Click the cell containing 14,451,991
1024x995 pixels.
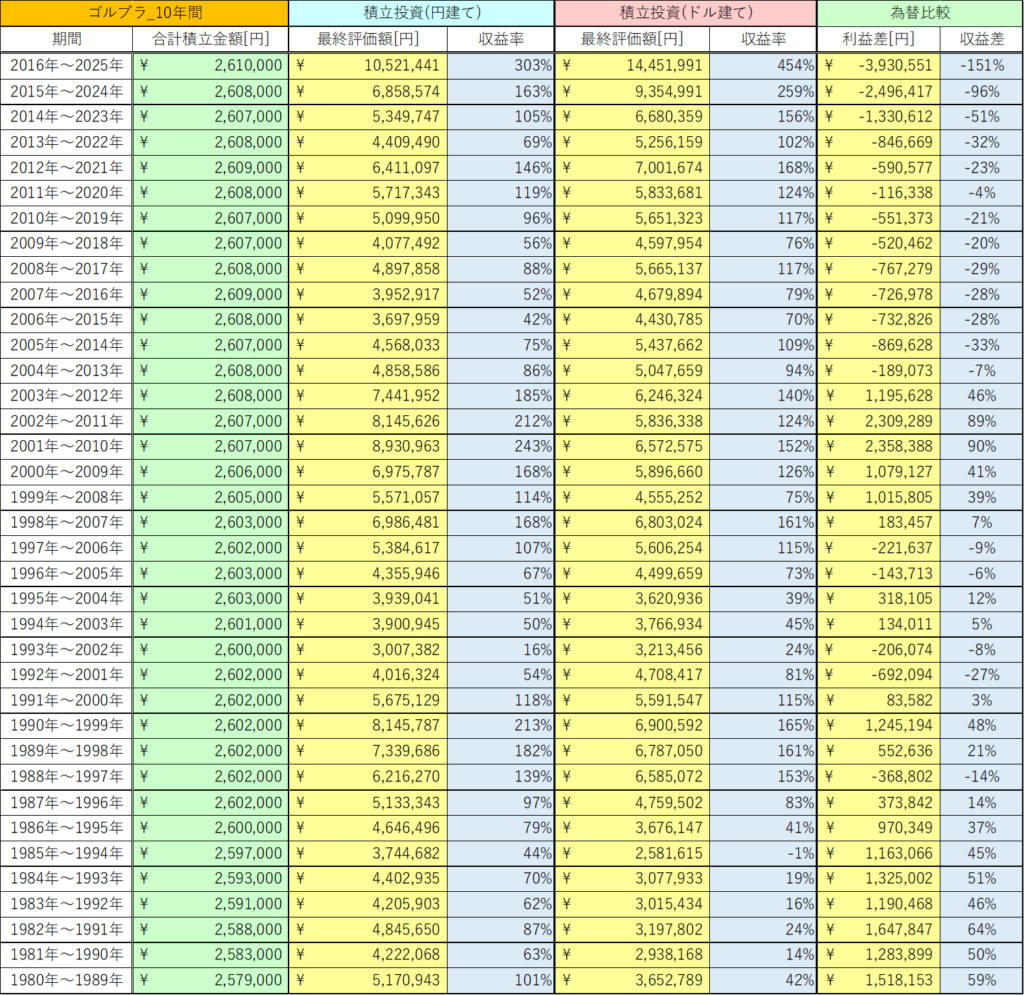click(632, 65)
